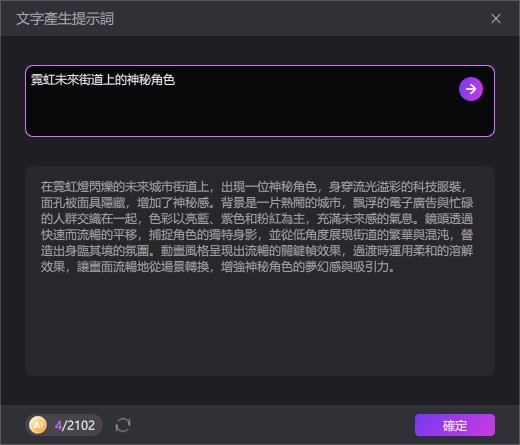
Task: Click the refresh regenerate icon
Action: tap(123, 425)
